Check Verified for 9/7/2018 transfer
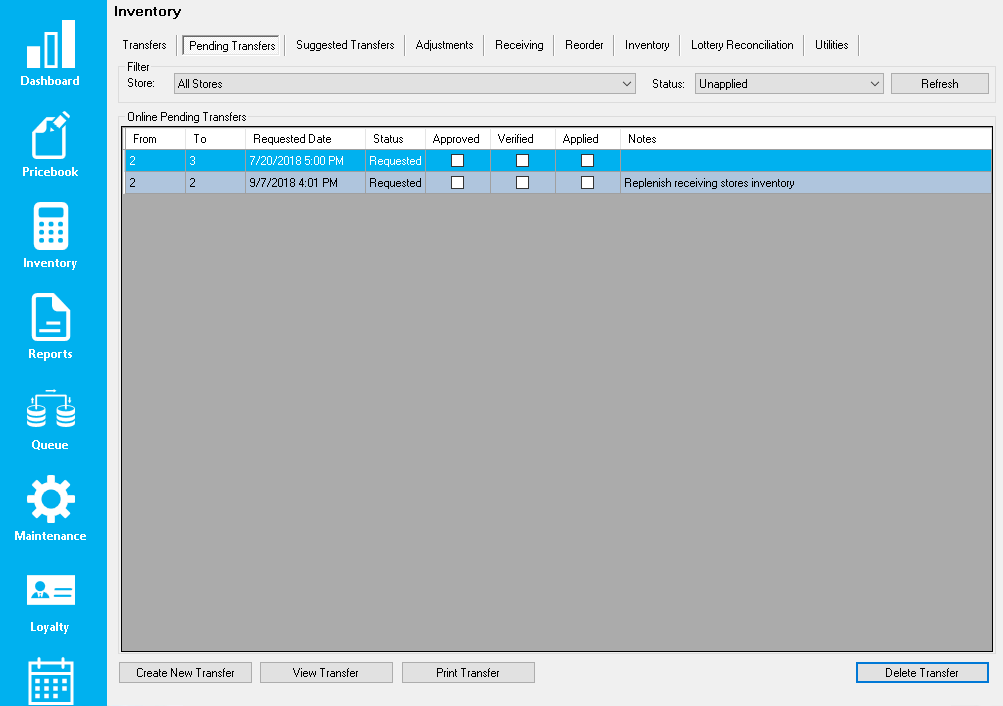The height and width of the screenshot is (706, 1003). pos(523,183)
